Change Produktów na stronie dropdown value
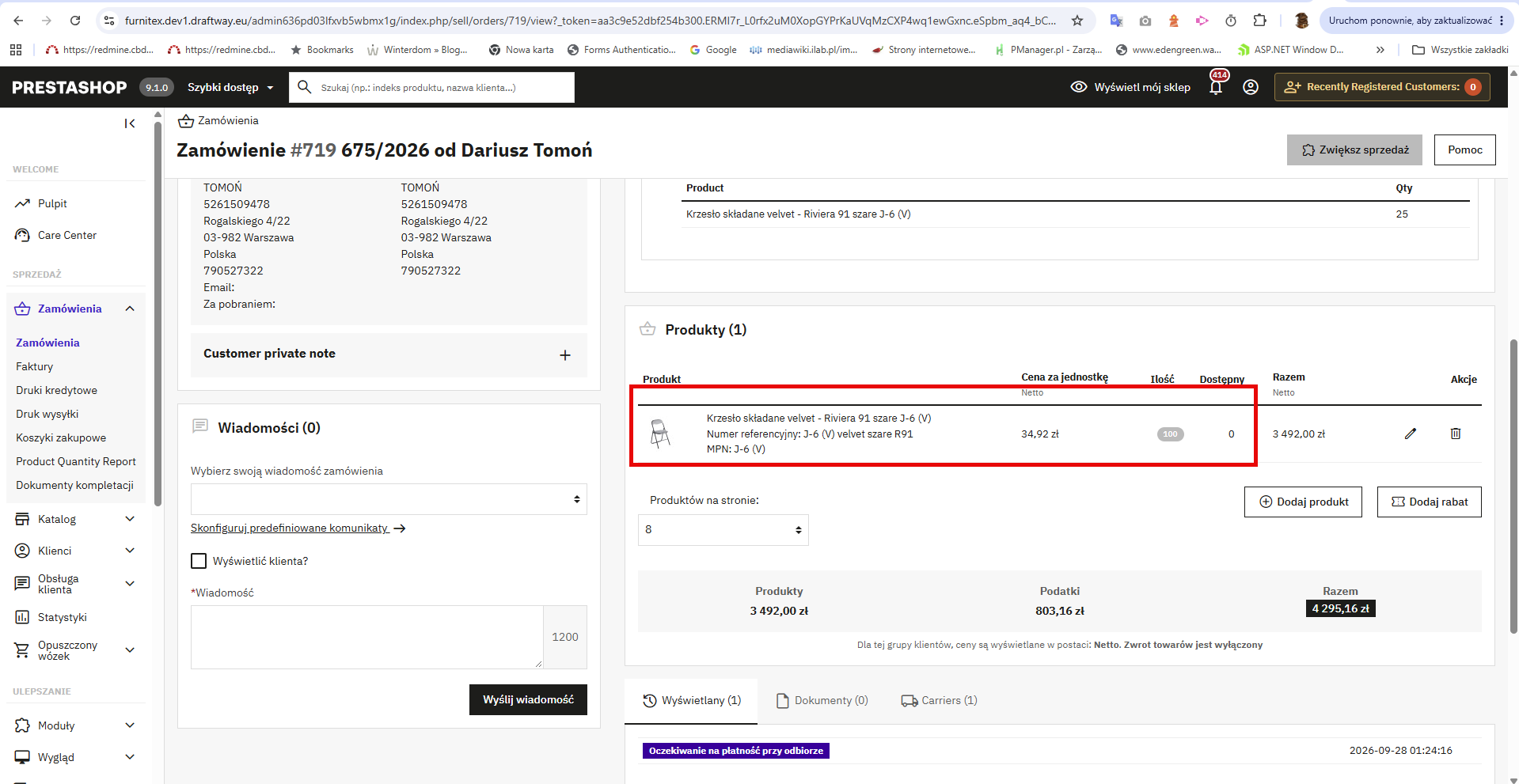Viewport: 1519px width, 784px height. point(723,530)
